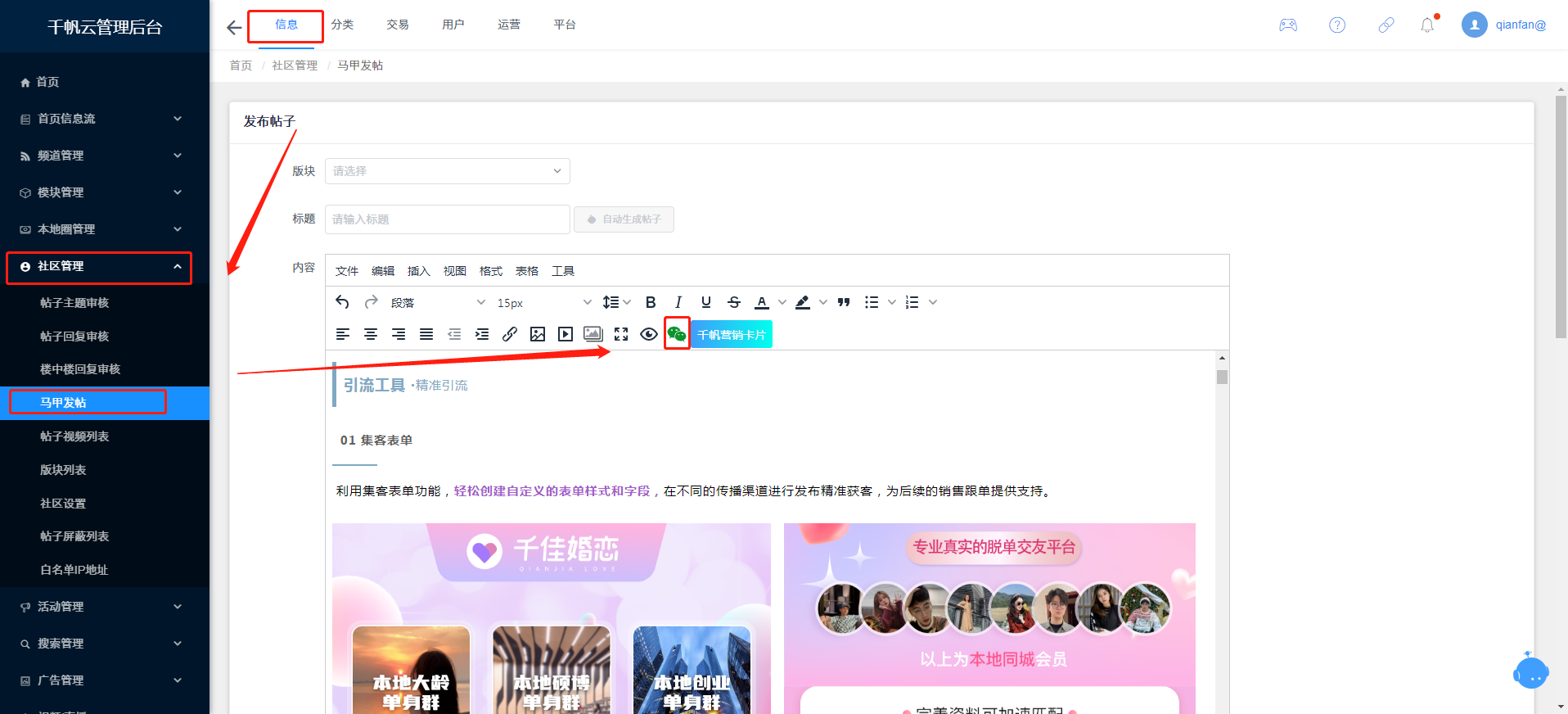Viewport: 1568px width, 714px height.
Task: Align text left
Action: (343, 334)
